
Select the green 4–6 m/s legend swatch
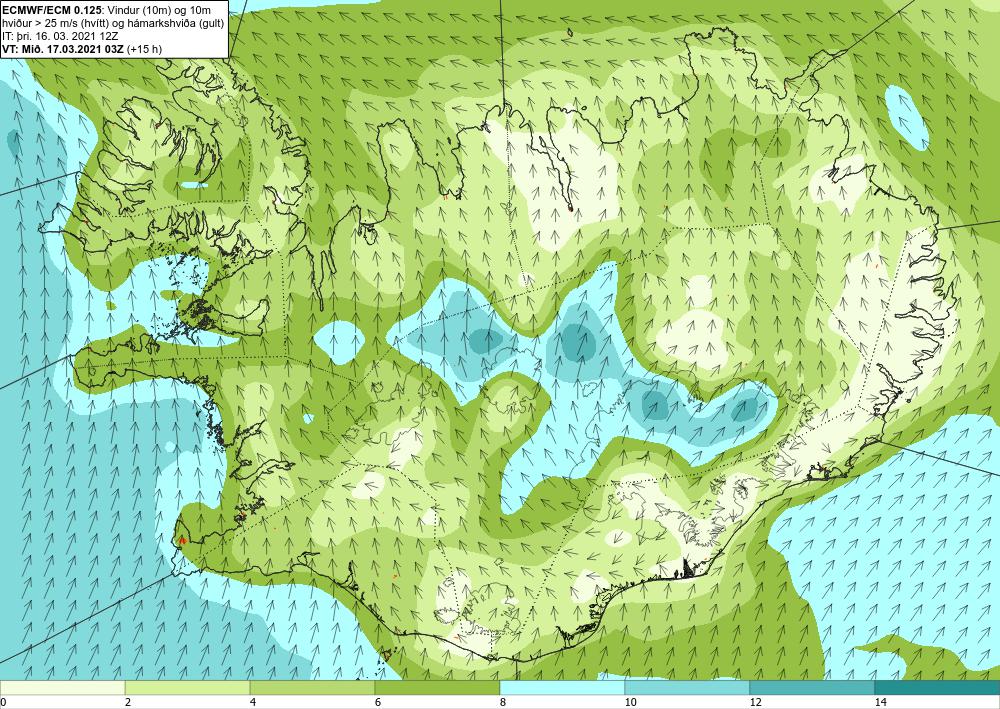312,687
